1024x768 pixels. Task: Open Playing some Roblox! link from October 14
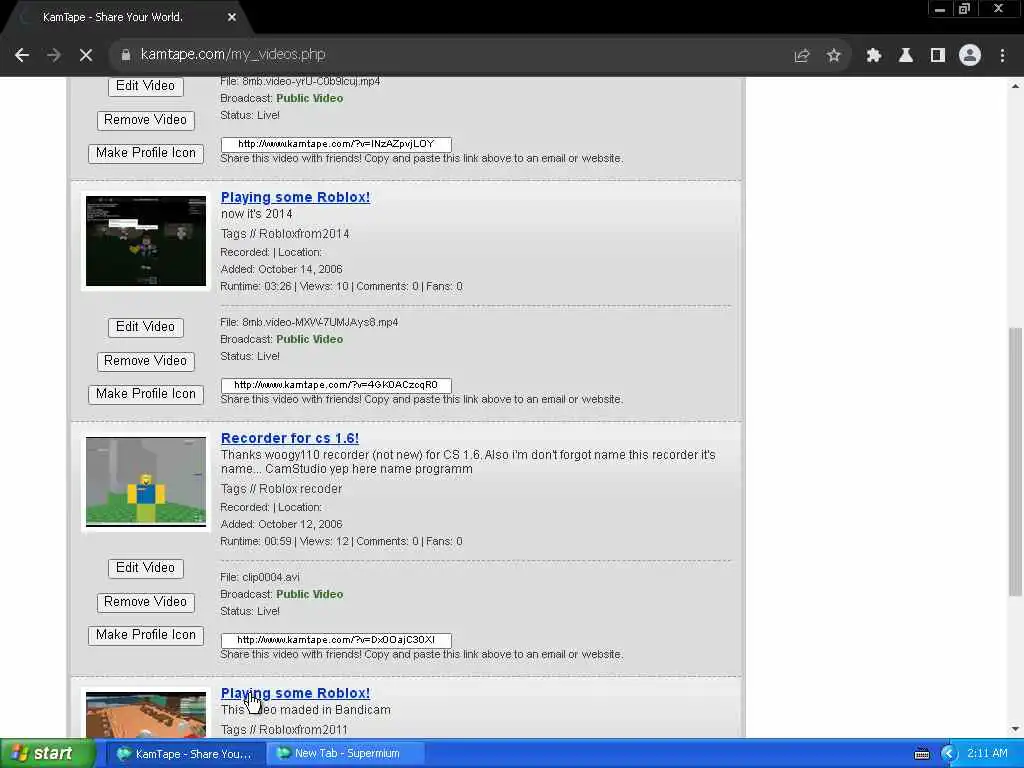point(295,197)
